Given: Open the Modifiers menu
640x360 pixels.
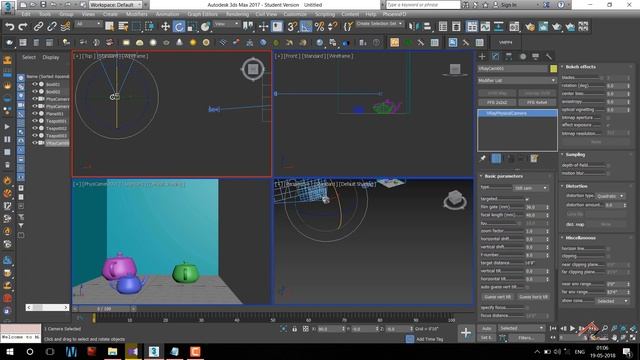Looking at the screenshot, I should (136, 14).
